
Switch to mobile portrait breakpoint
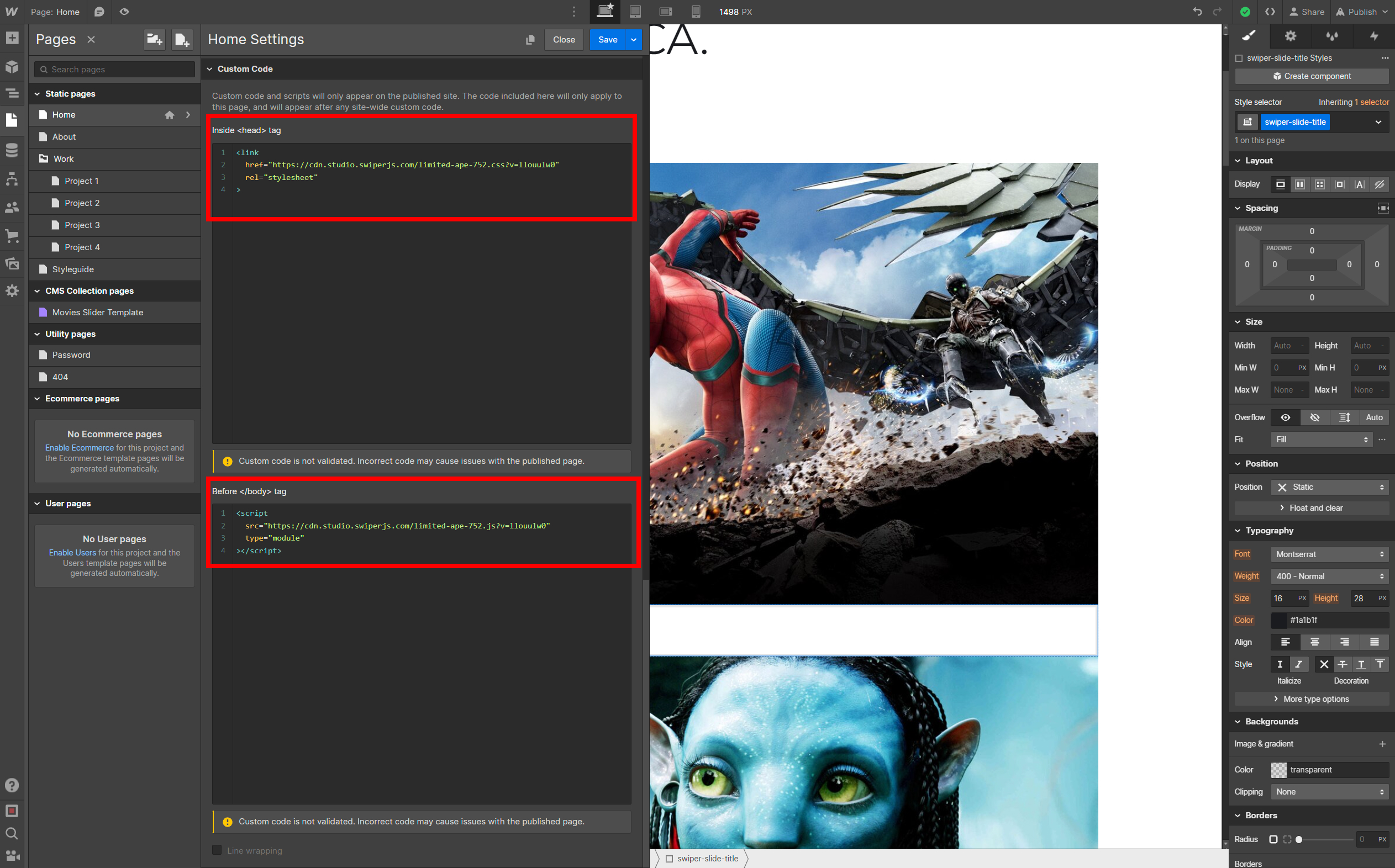click(x=696, y=12)
